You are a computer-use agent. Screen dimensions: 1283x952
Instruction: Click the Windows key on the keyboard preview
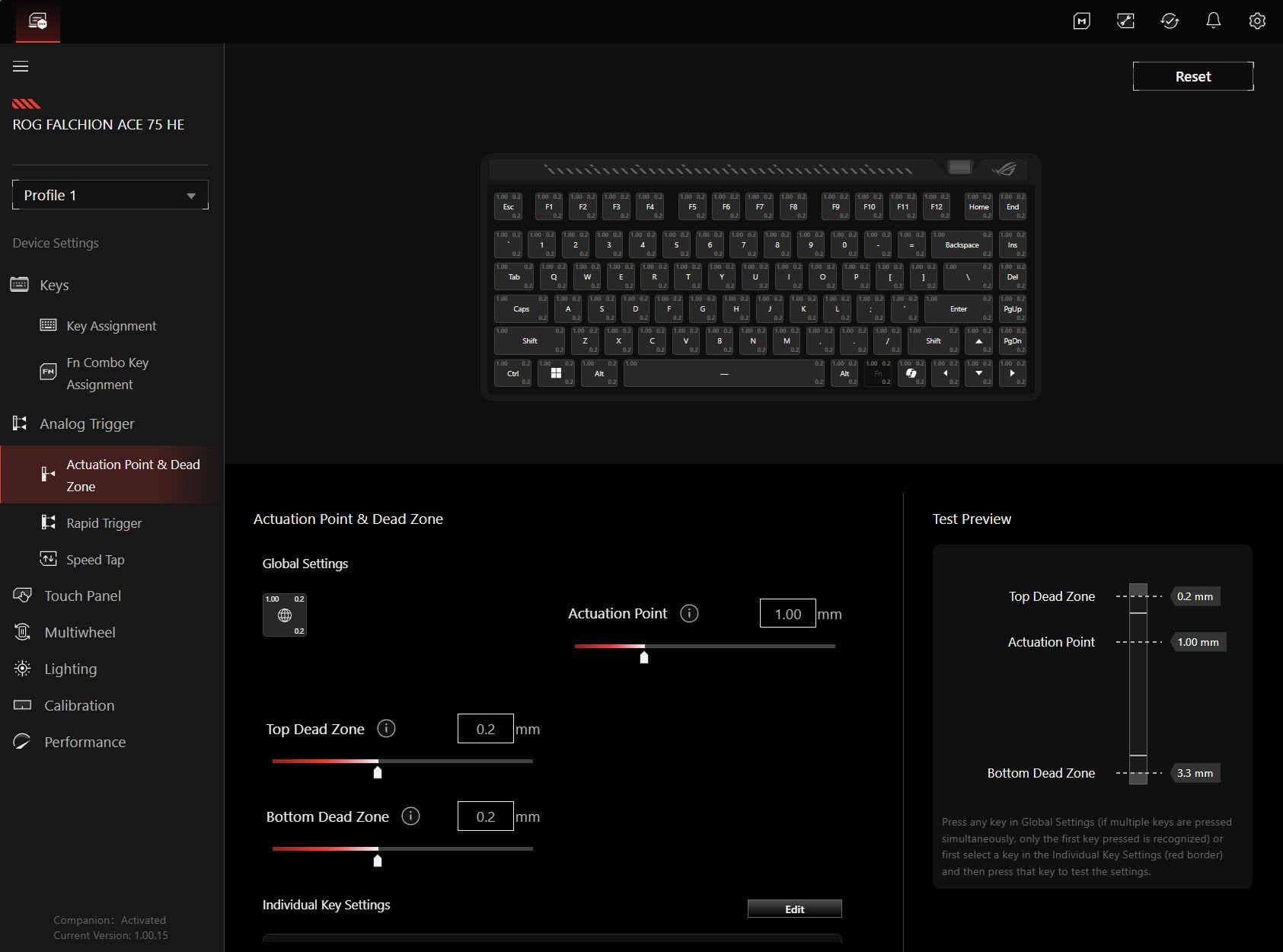pyautogui.click(x=556, y=373)
